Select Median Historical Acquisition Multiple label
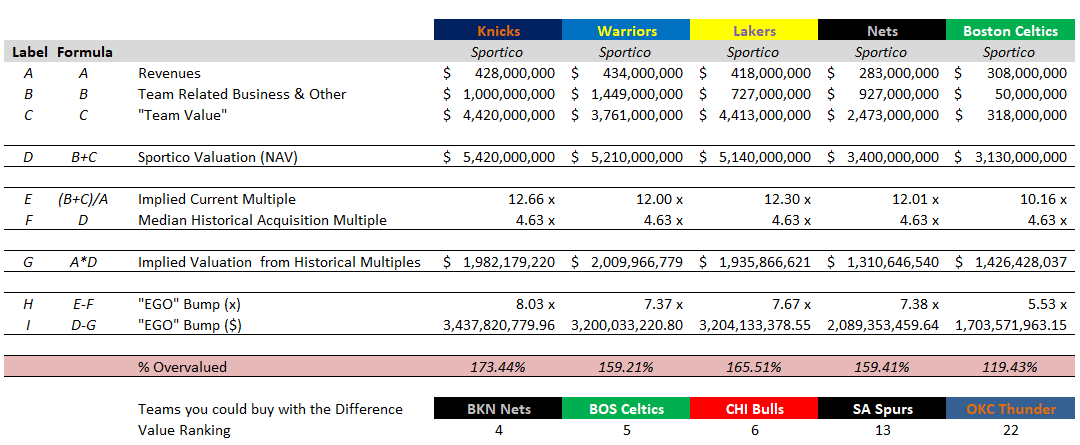Viewport: 1080px width, 445px height. [262, 220]
